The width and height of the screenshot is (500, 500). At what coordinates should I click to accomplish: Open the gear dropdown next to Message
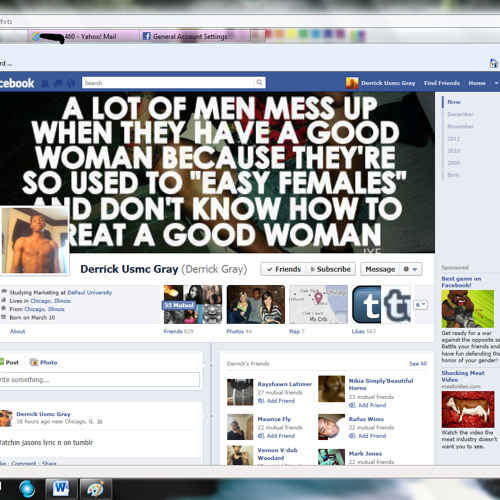410,269
